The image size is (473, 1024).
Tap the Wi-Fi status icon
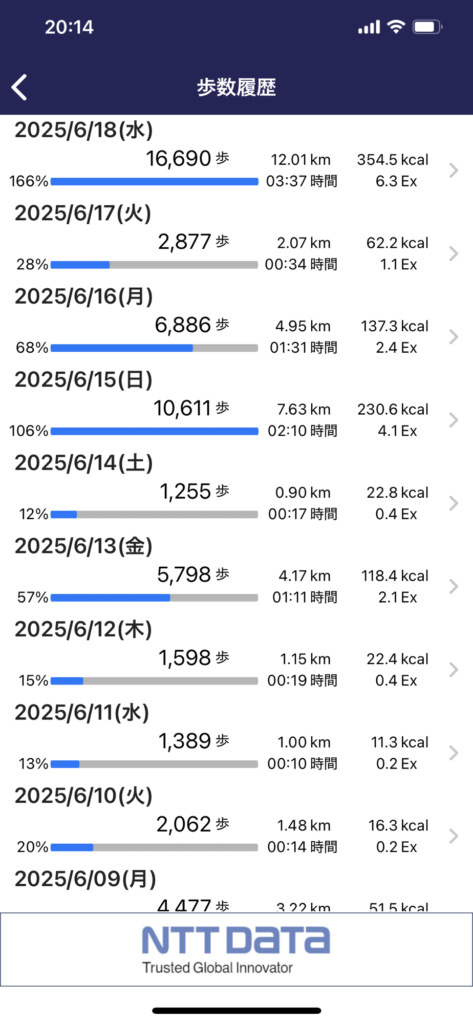point(396,27)
